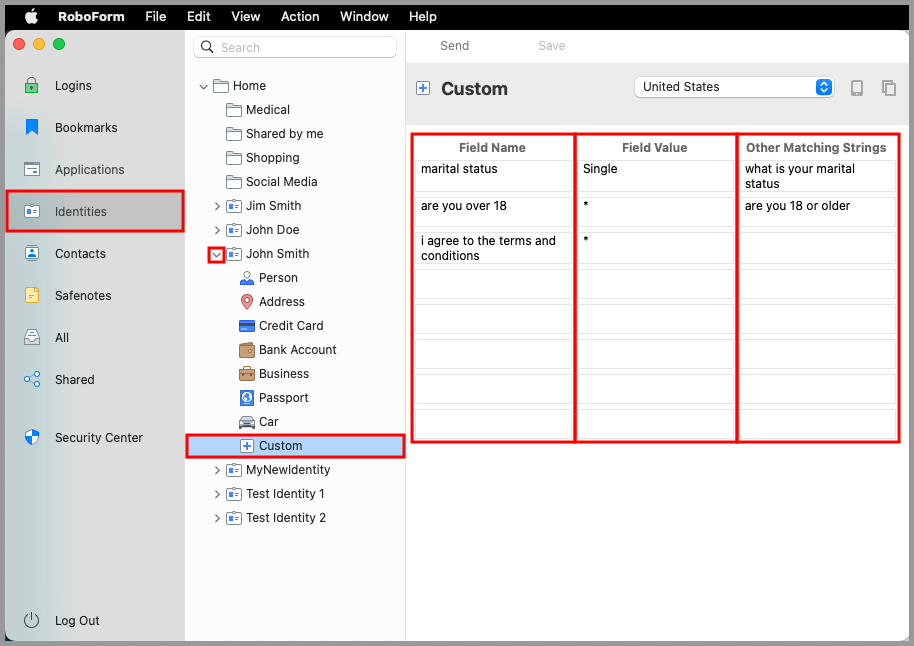Click the mobile device icon in header
This screenshot has height=646, width=914.
click(856, 87)
